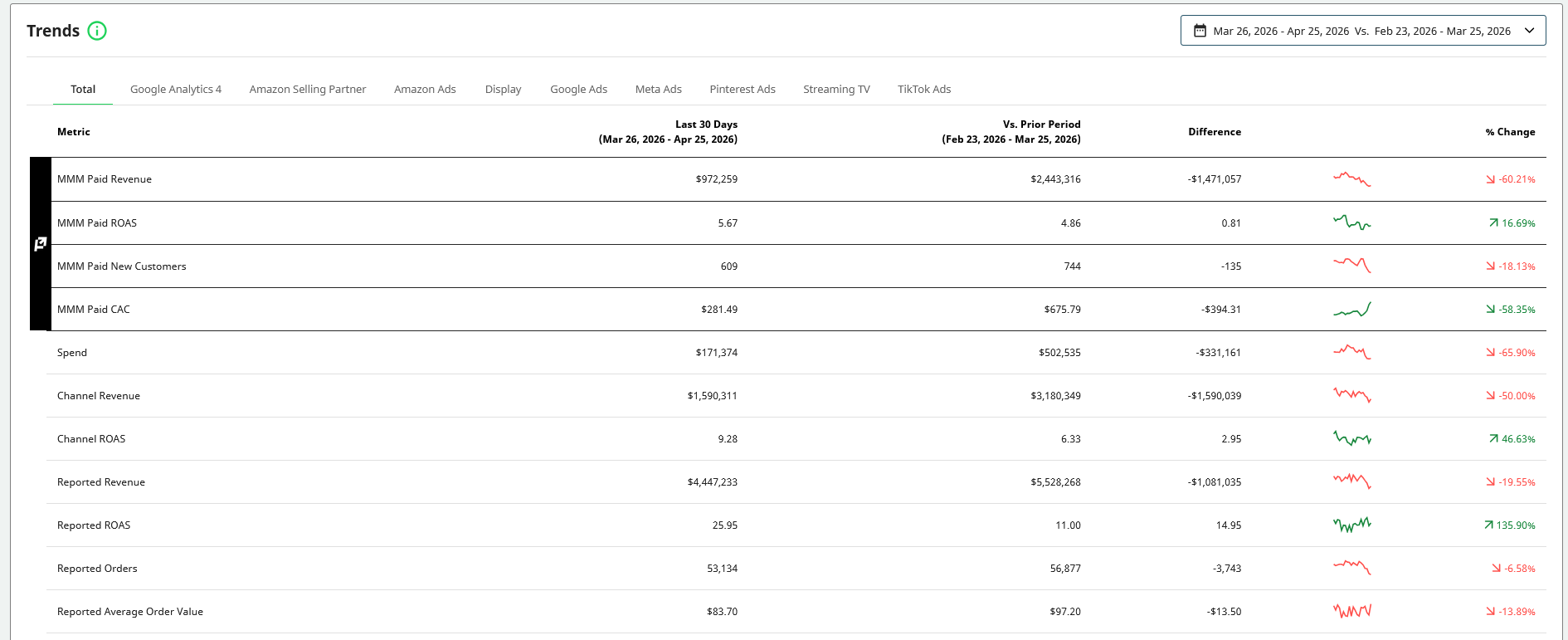Show the Streaming TV tab
The width and height of the screenshot is (1568, 640).
pyautogui.click(x=836, y=90)
